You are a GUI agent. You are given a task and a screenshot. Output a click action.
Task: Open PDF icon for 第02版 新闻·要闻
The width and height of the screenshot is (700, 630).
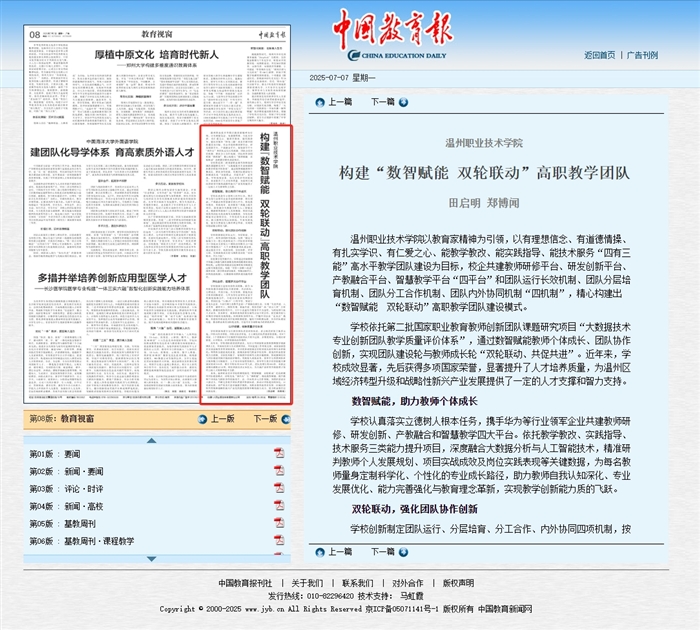(x=279, y=471)
